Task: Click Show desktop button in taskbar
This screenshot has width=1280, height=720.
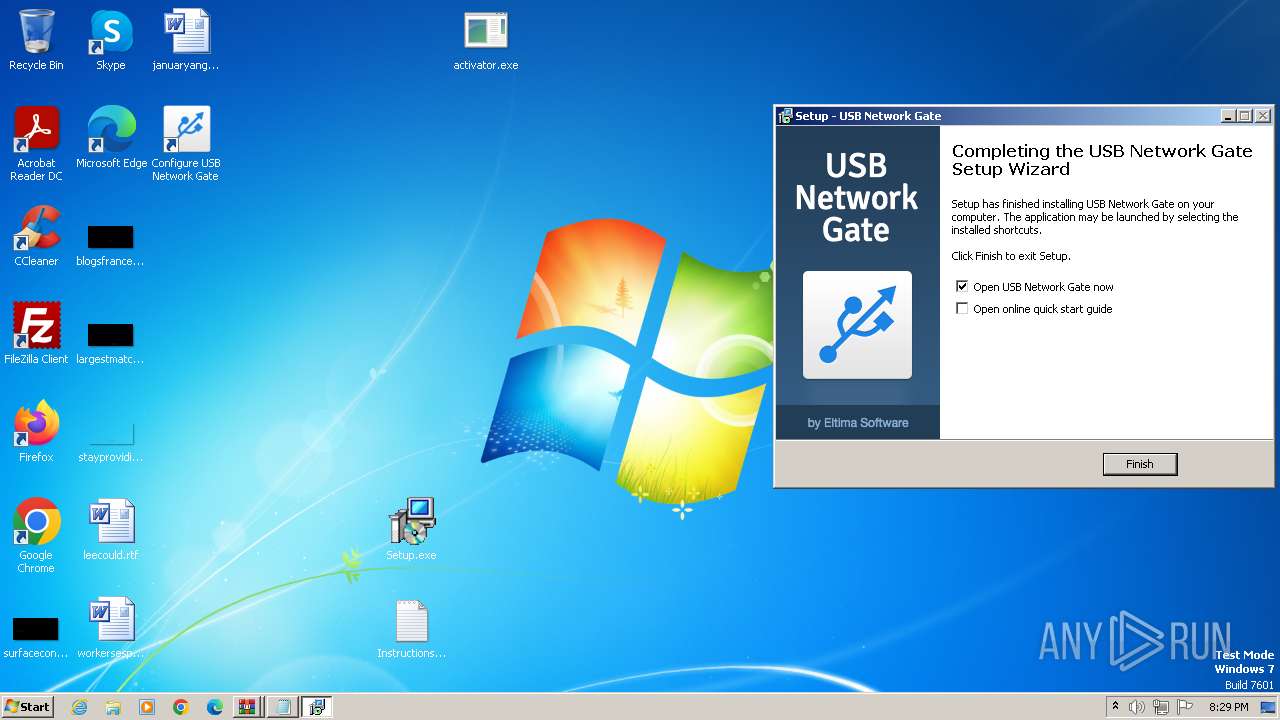Action: pos(1268,707)
